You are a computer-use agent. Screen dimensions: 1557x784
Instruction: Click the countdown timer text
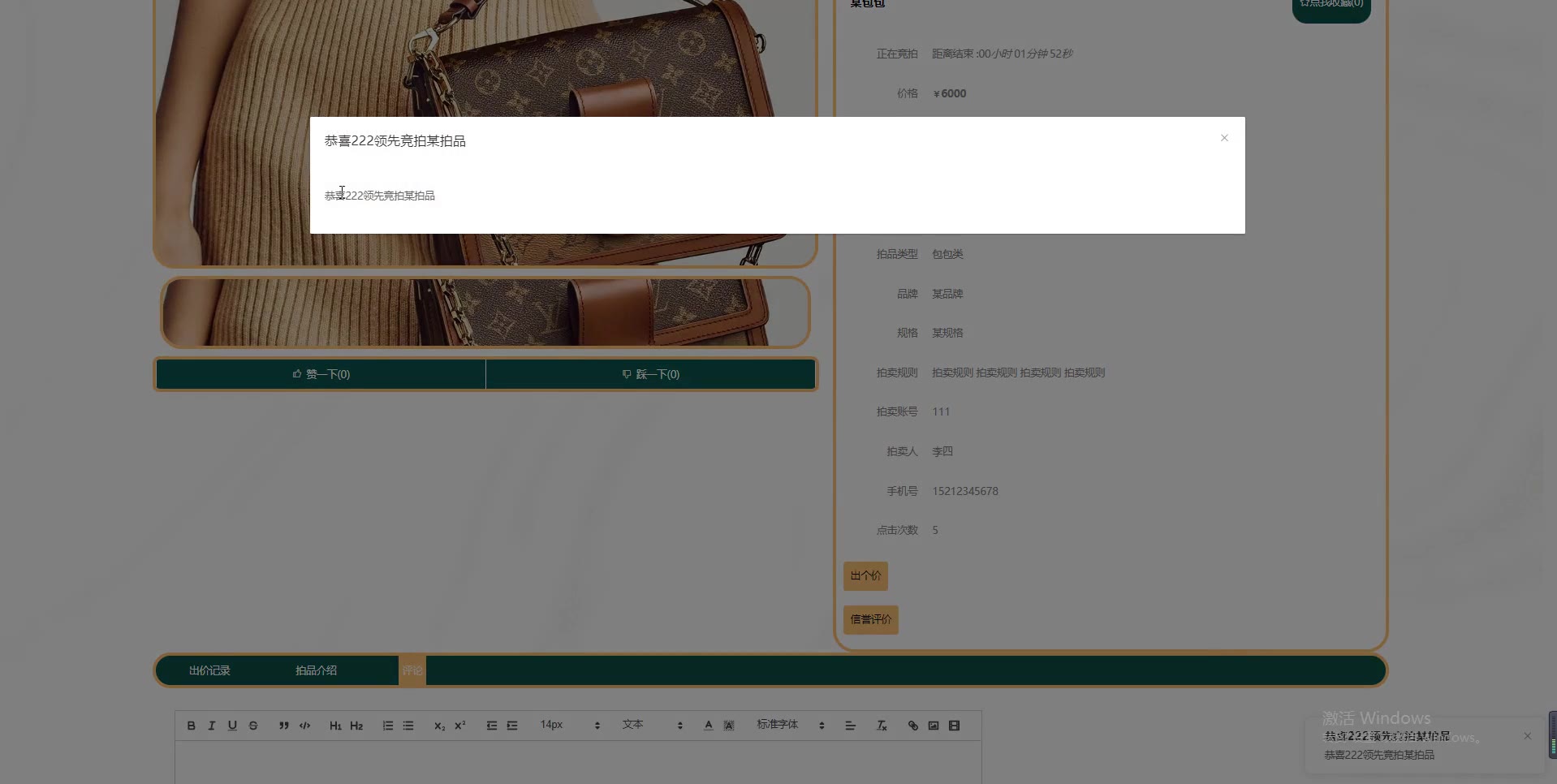(x=1003, y=54)
